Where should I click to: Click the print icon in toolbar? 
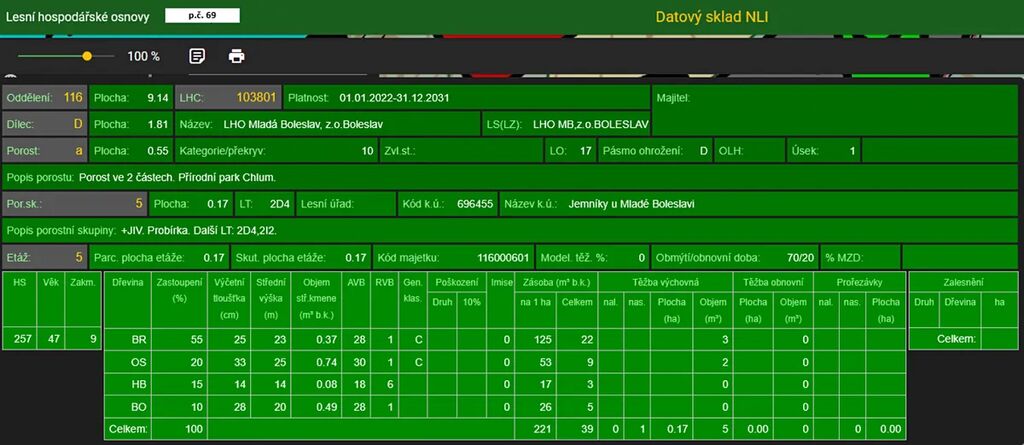236,56
